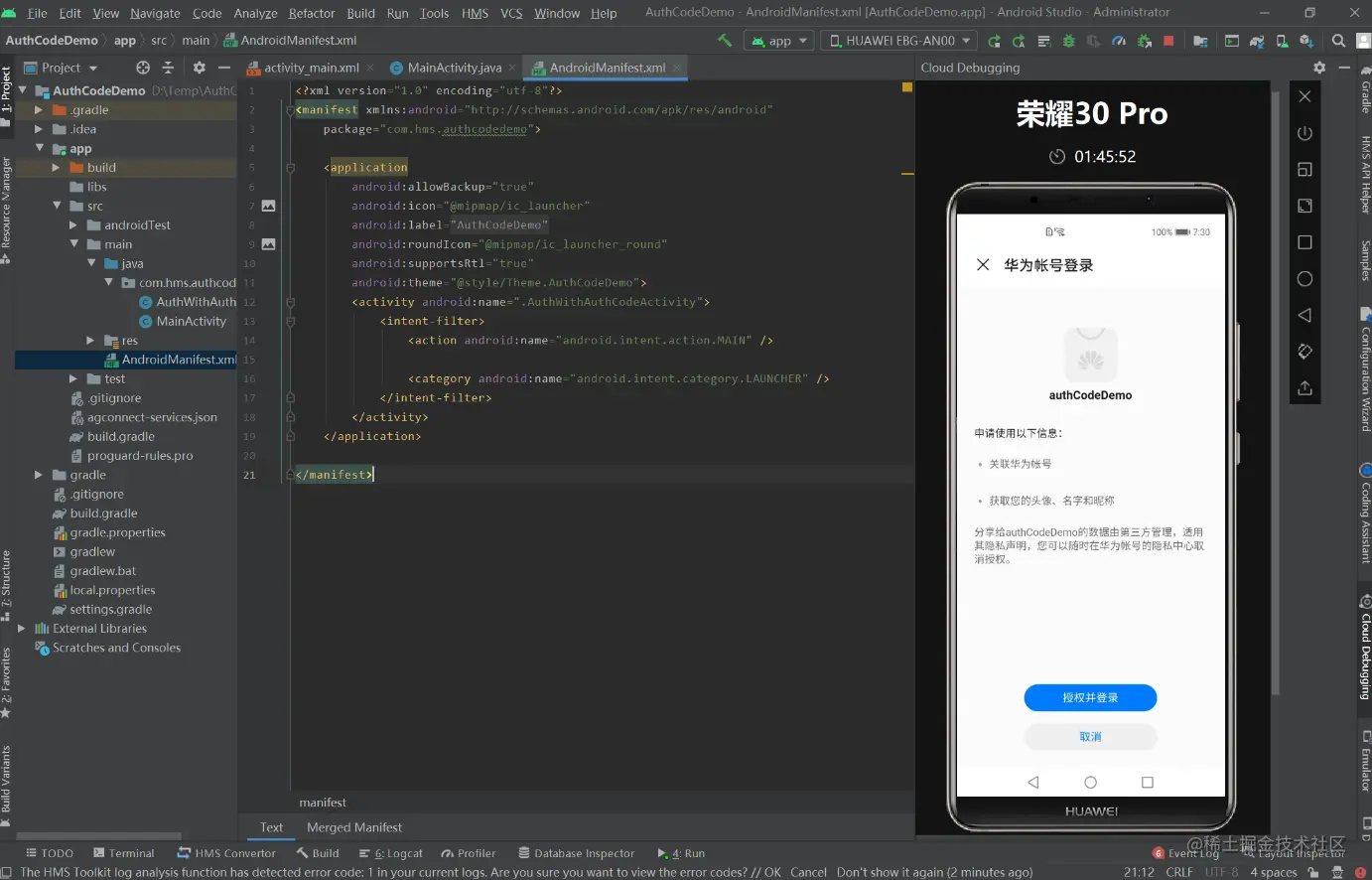Switch to activity_main.xml tab
The image size is (1372, 880).
click(x=311, y=68)
